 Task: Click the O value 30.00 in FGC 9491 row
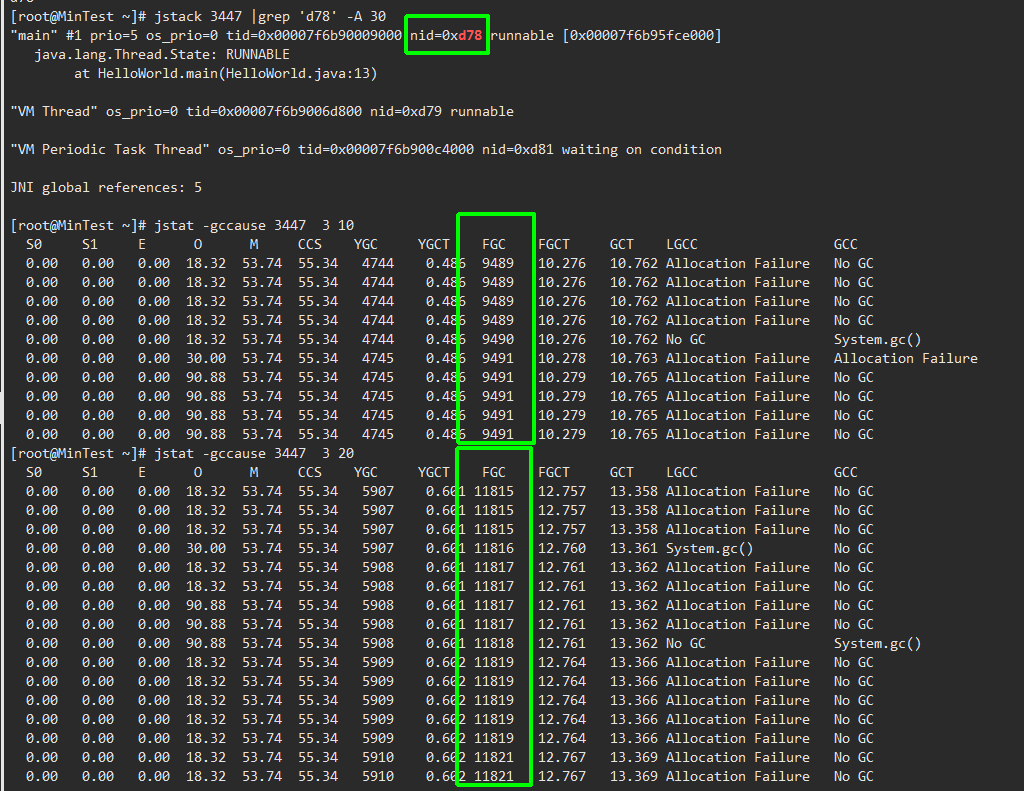tap(206, 359)
